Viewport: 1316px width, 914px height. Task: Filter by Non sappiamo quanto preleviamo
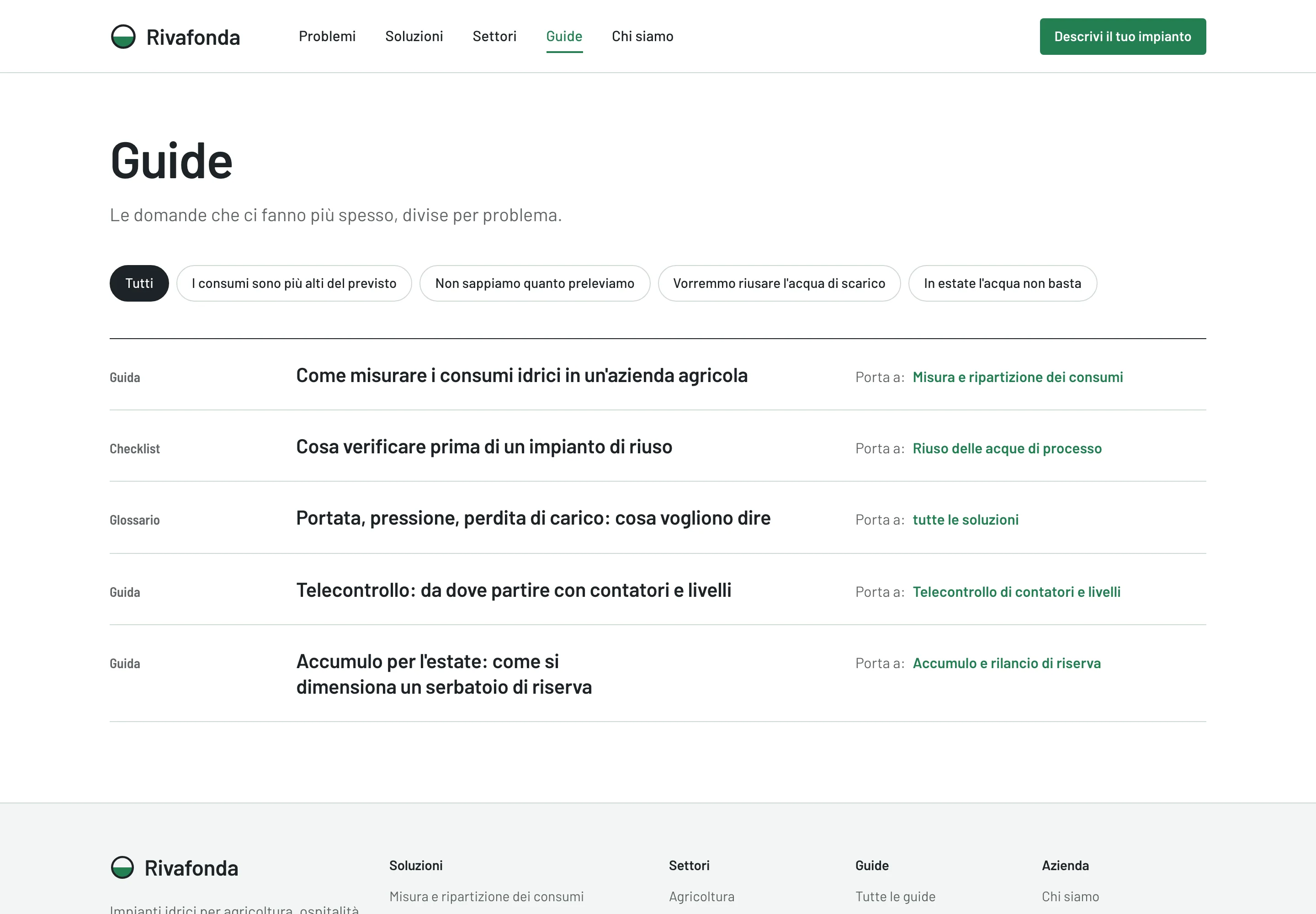tap(534, 283)
